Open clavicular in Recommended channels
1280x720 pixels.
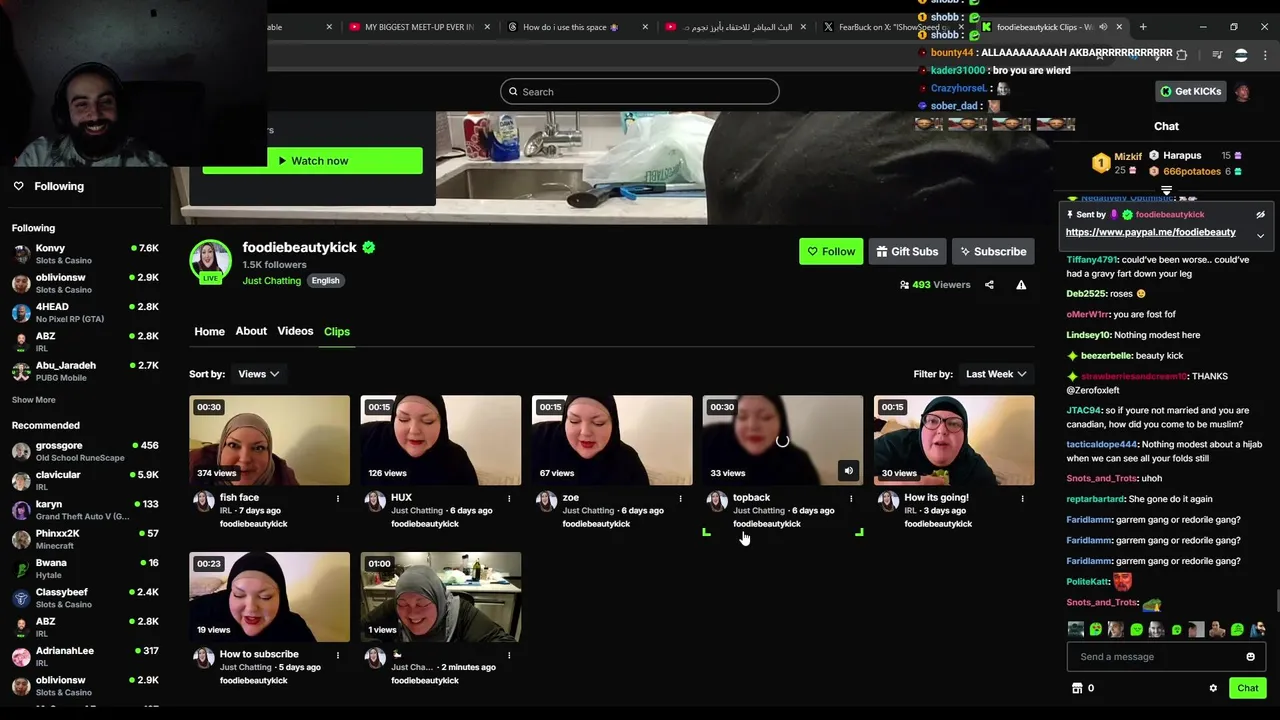85,480
